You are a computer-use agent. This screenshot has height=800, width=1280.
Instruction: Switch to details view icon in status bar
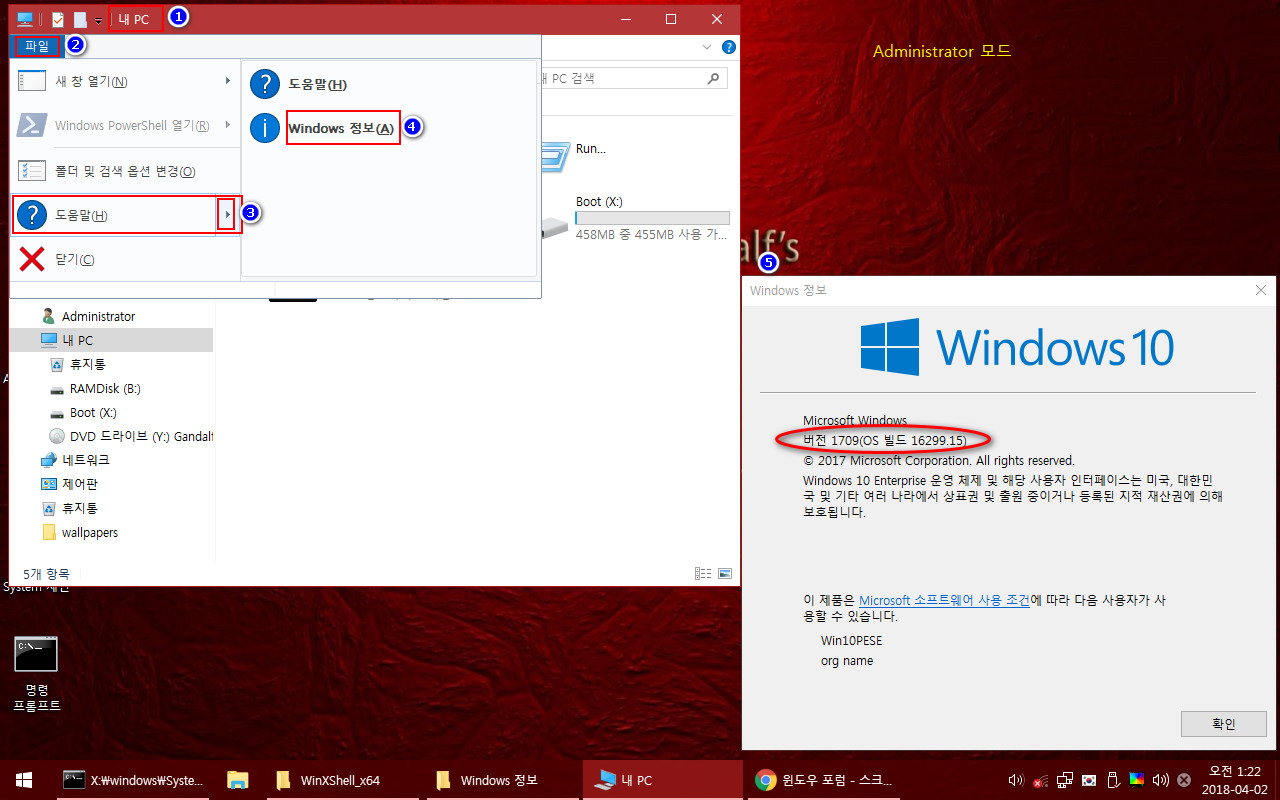703,574
